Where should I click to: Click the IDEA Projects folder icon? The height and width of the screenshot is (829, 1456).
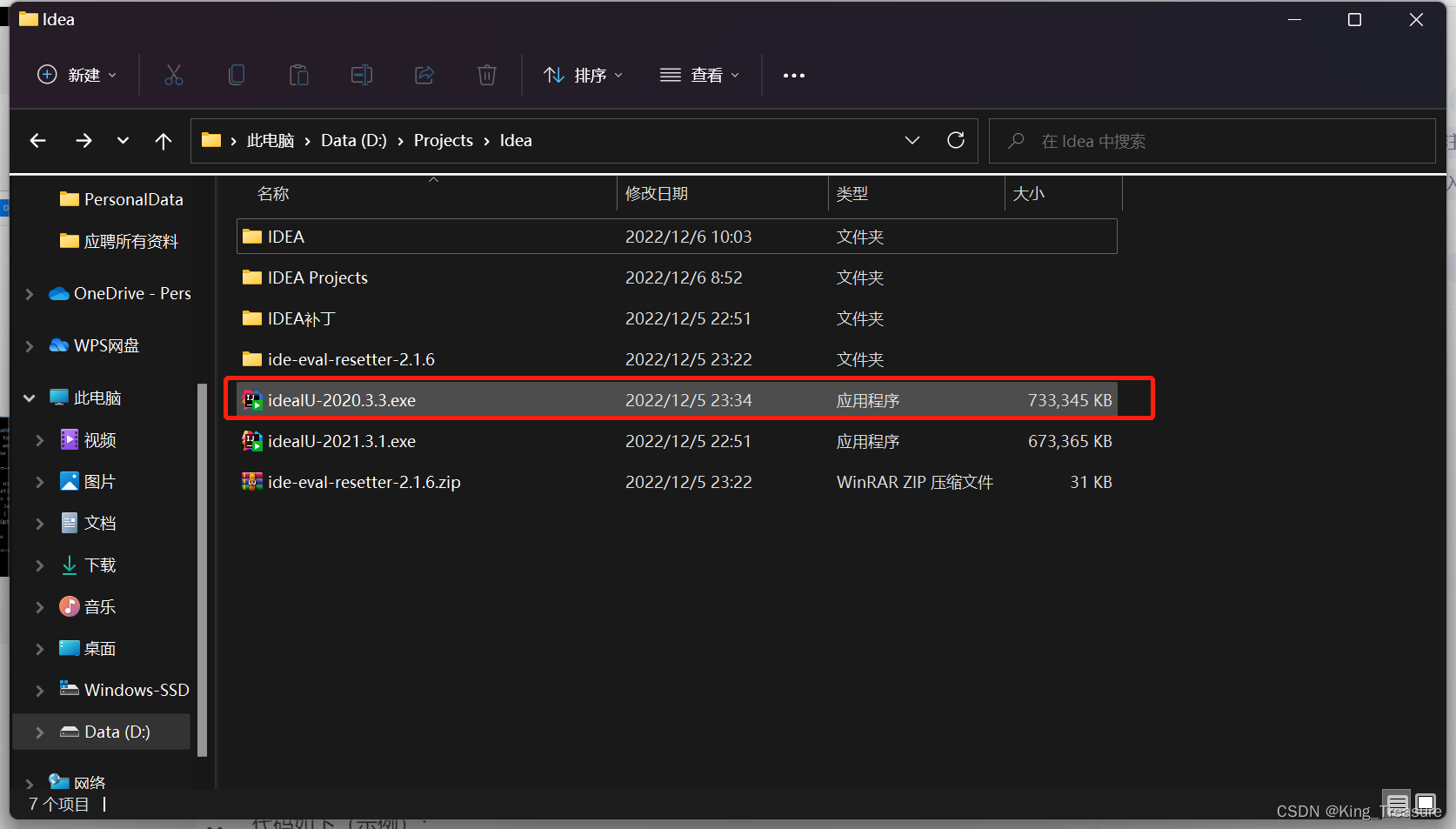(252, 277)
